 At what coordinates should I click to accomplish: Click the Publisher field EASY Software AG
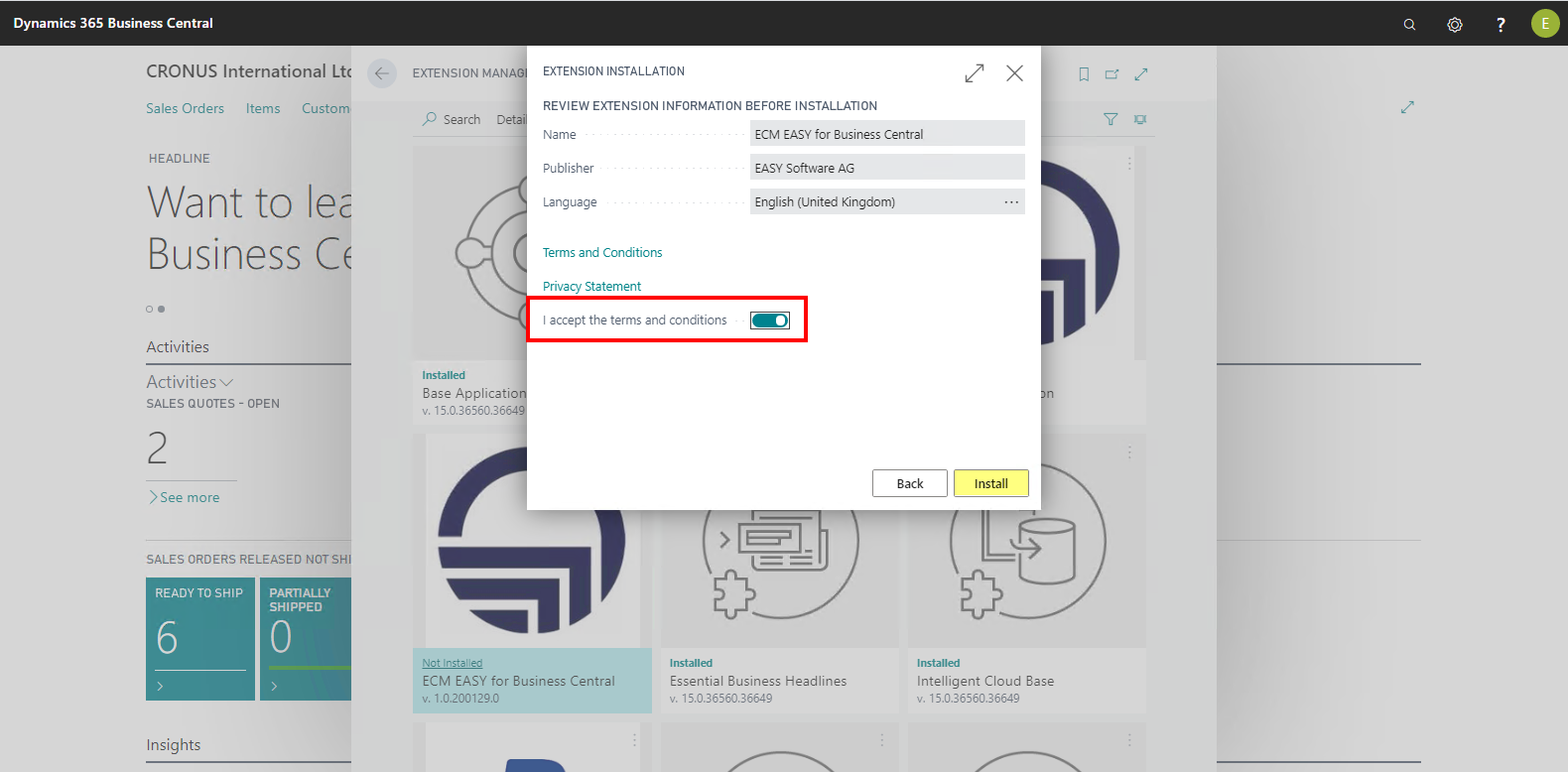pos(887,168)
